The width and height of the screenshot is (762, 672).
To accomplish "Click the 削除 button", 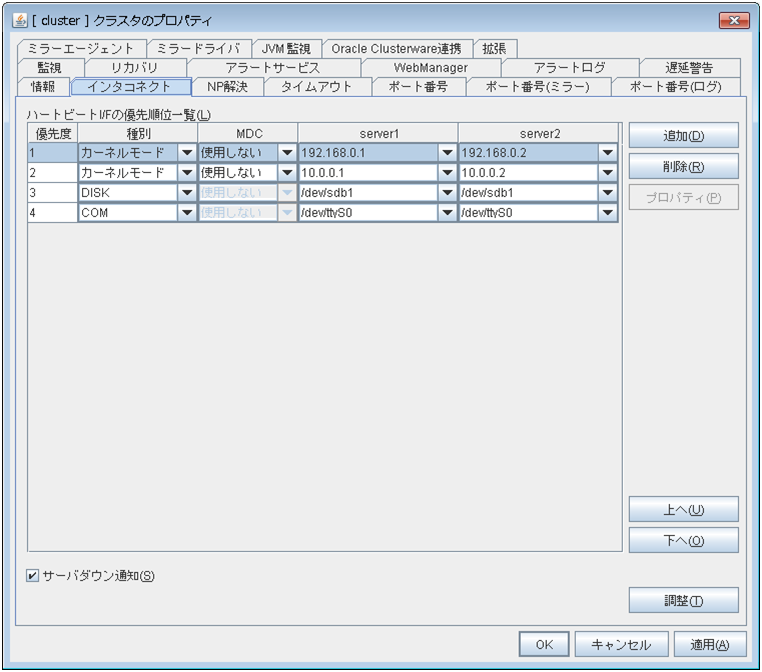I will pos(683,166).
